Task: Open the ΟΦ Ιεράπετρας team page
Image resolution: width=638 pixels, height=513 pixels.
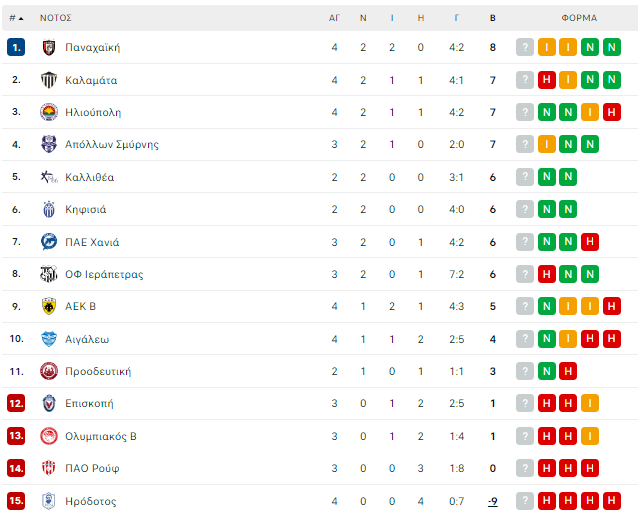Action: pos(104,275)
